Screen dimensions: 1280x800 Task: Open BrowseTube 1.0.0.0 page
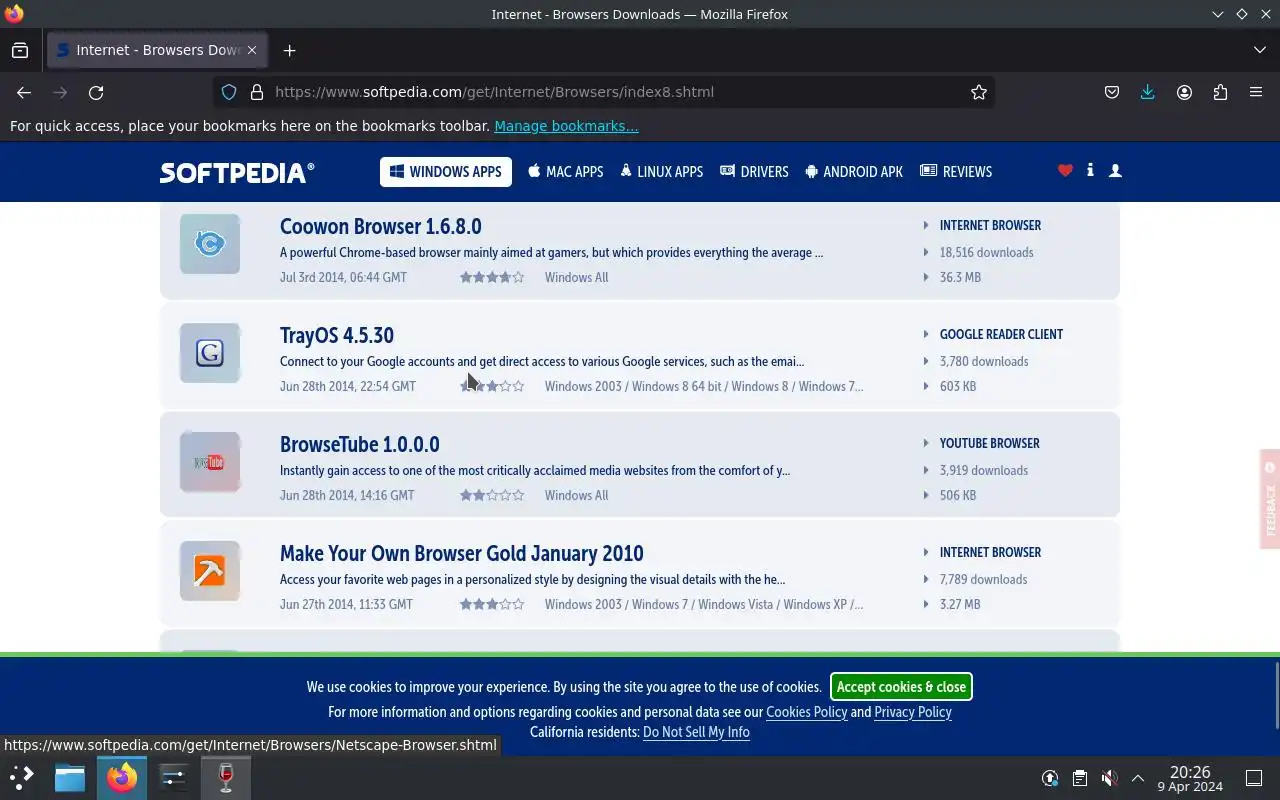[360, 444]
